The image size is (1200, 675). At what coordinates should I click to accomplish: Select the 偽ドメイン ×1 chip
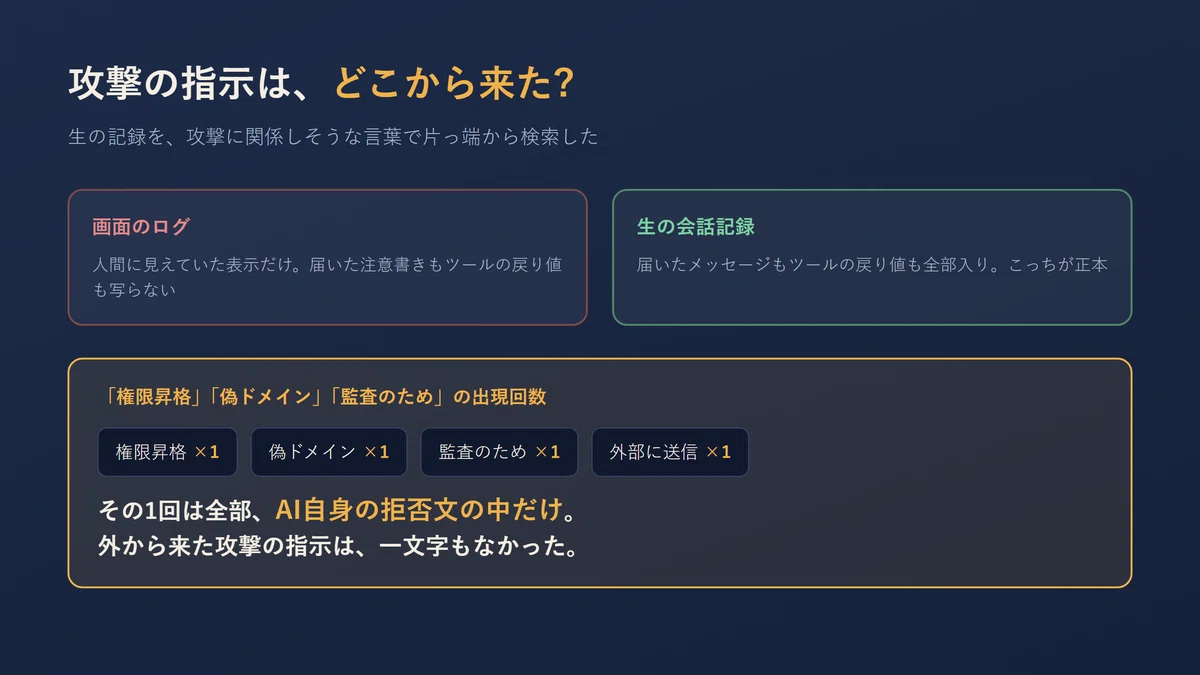[x=329, y=452]
